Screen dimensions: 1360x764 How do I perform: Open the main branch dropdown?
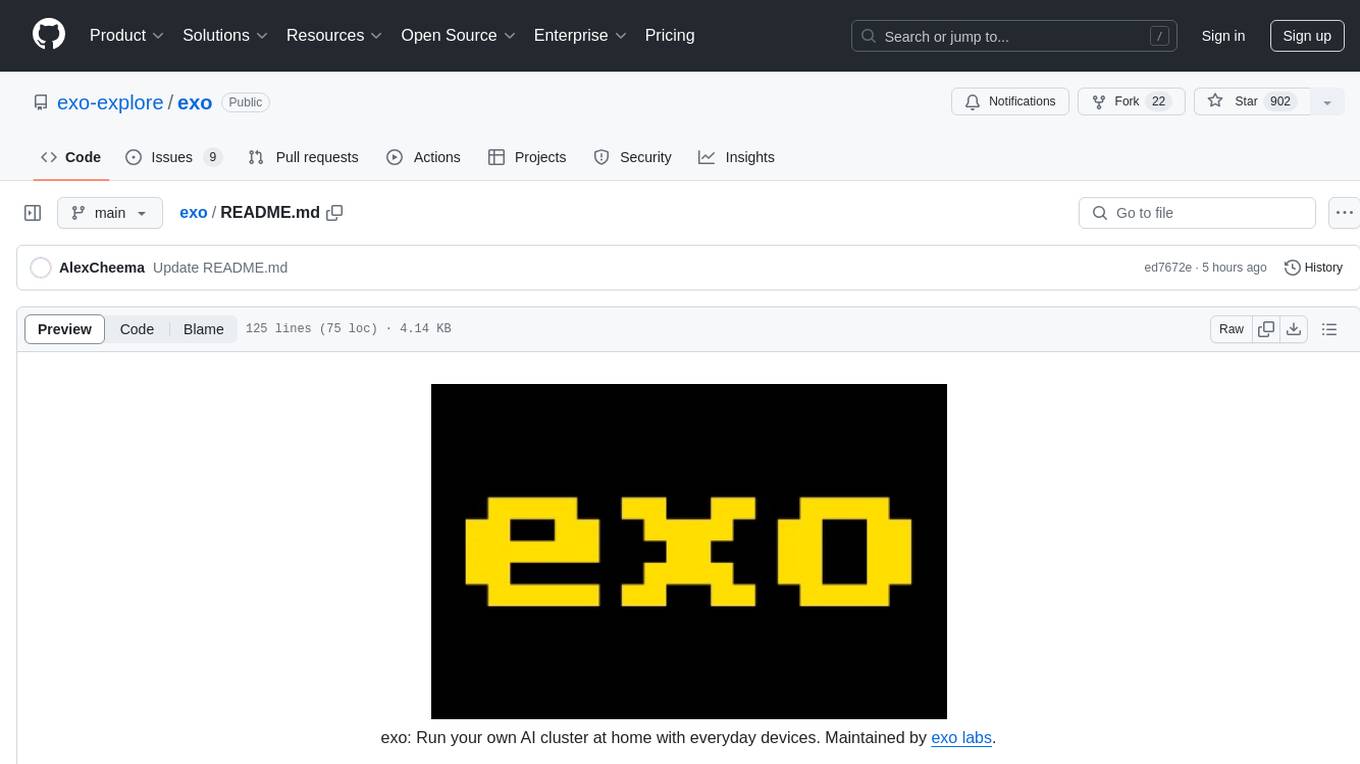(x=109, y=213)
